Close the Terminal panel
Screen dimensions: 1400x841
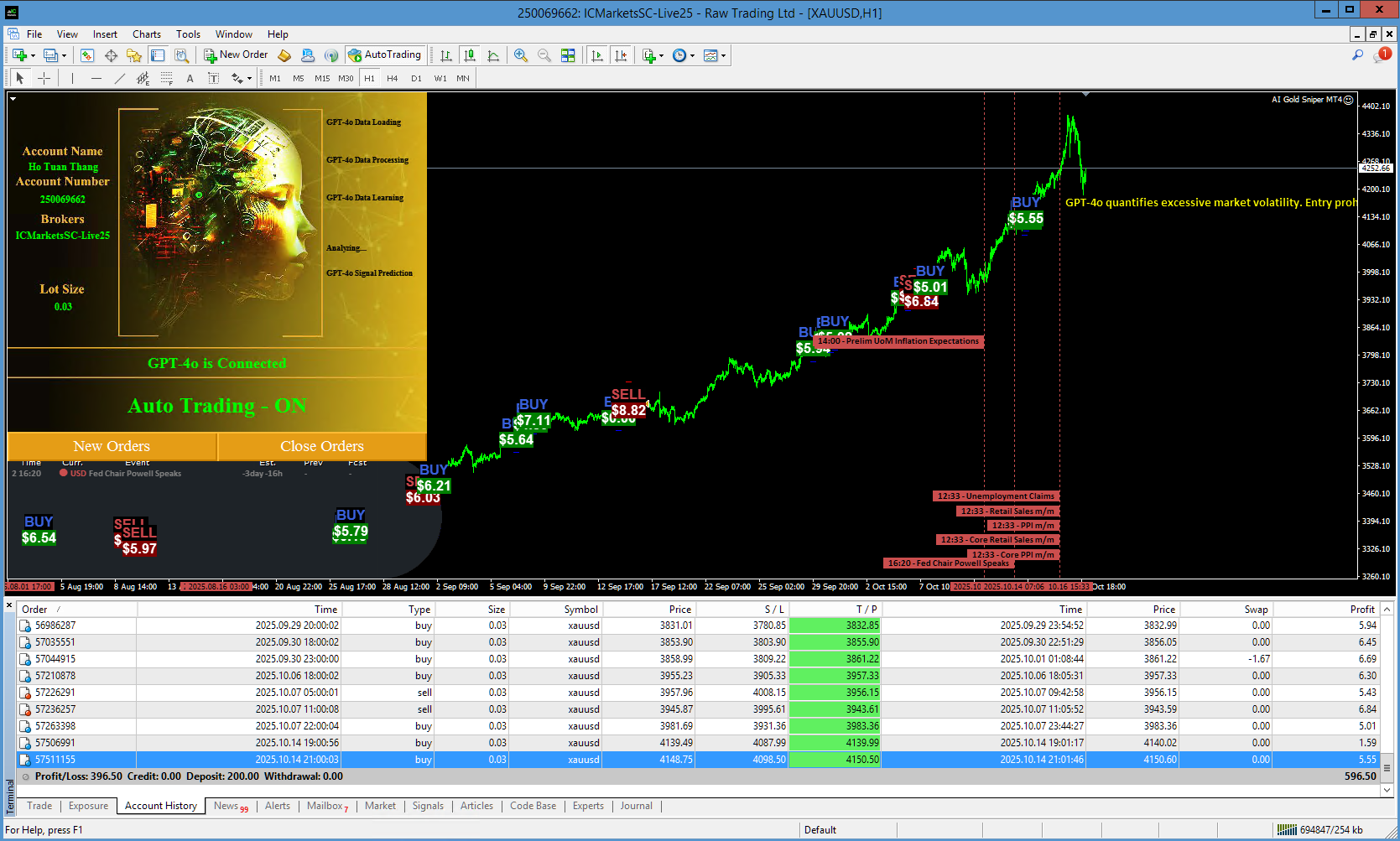coord(9,605)
